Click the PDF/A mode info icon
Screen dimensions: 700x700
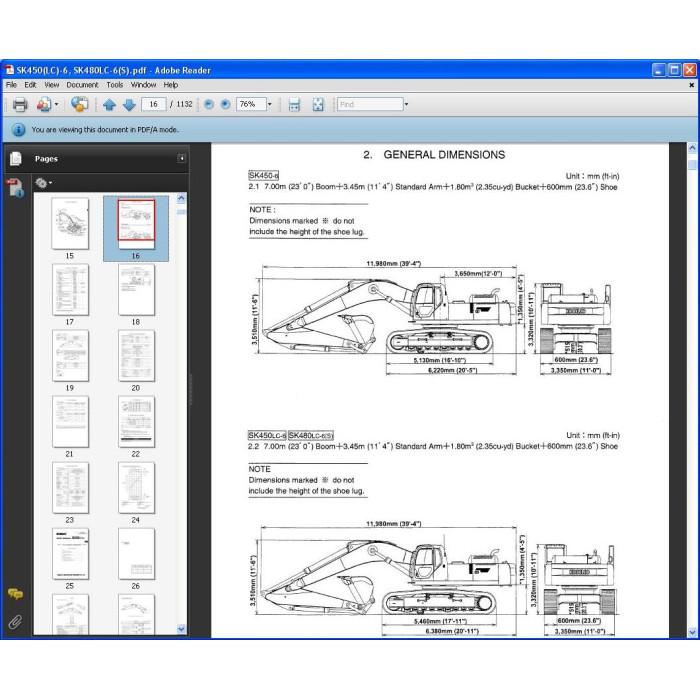18,130
